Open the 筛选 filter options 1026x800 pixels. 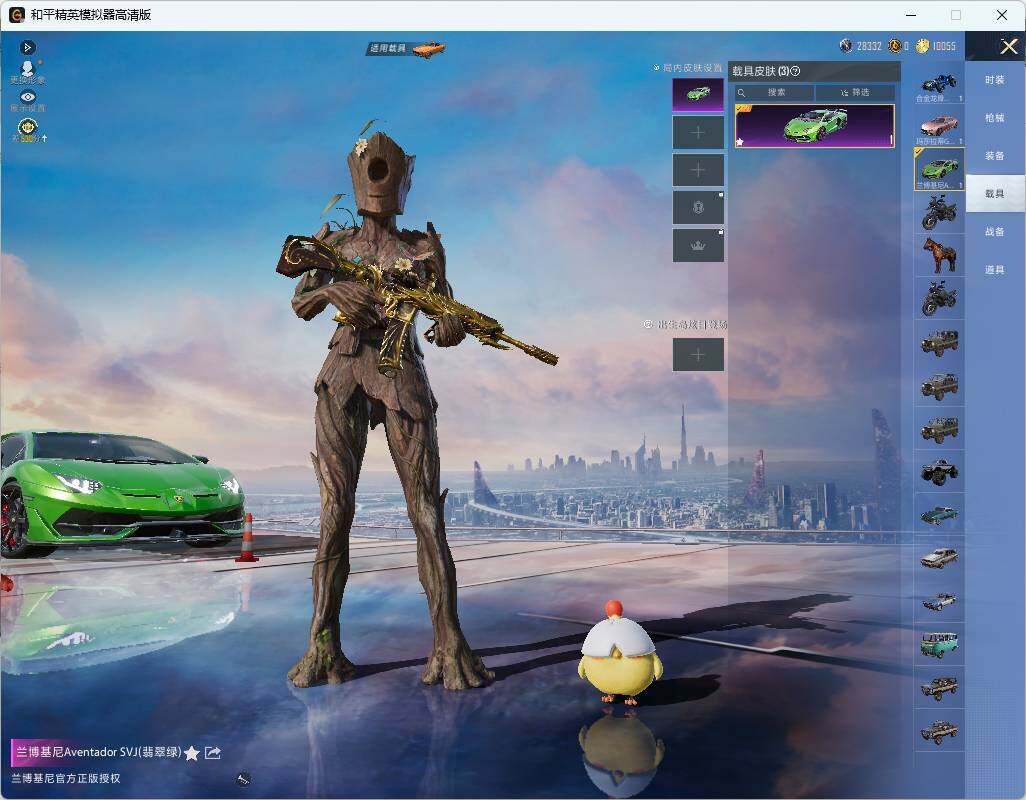coord(855,93)
